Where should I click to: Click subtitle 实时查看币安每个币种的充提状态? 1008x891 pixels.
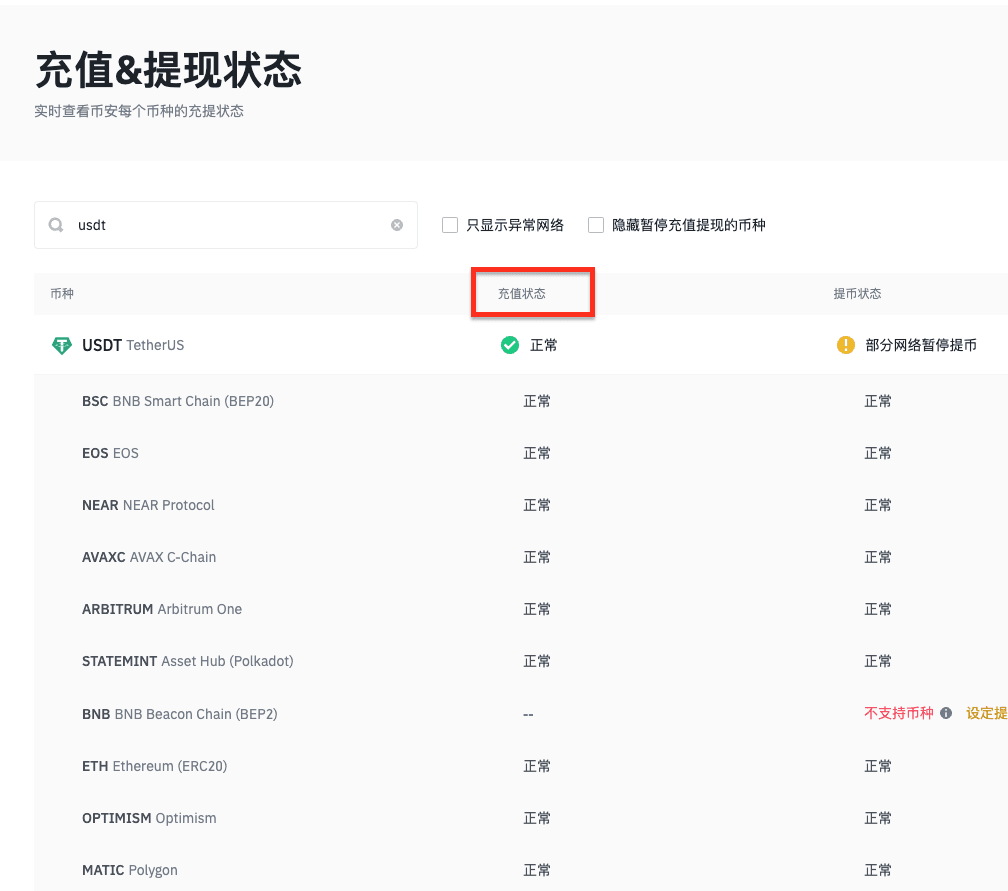pyautogui.click(x=139, y=111)
